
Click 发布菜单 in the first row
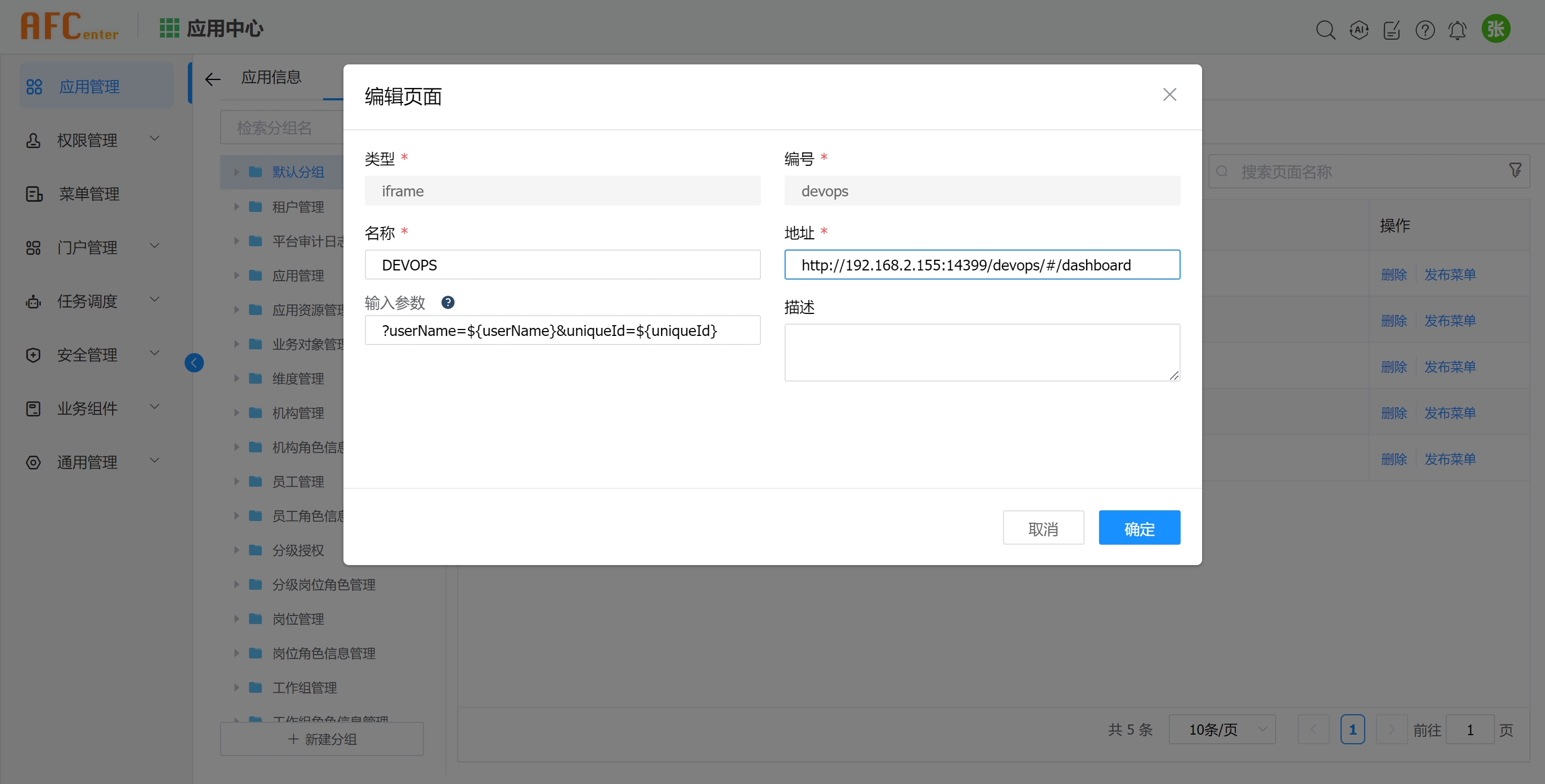pos(1449,274)
